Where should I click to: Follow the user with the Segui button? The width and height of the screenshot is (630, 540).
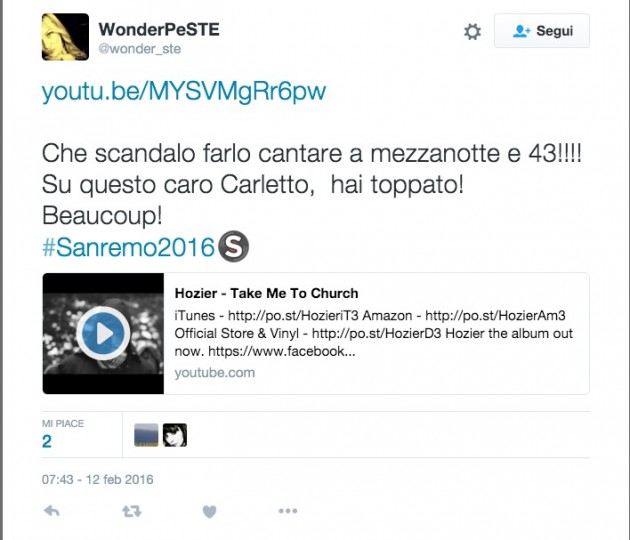pyautogui.click(x=542, y=31)
